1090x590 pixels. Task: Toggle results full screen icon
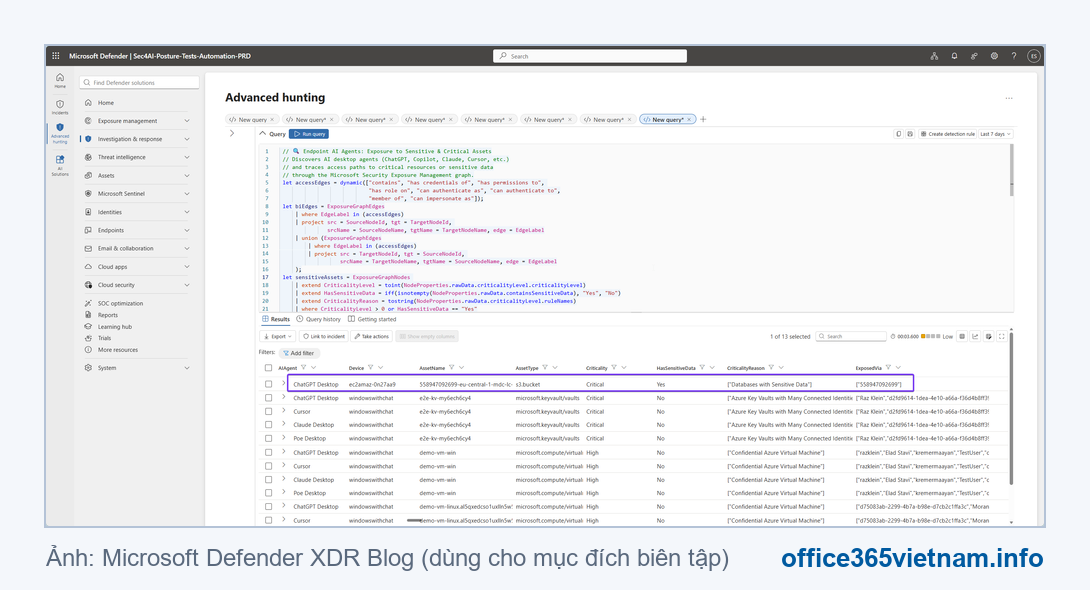(1002, 336)
